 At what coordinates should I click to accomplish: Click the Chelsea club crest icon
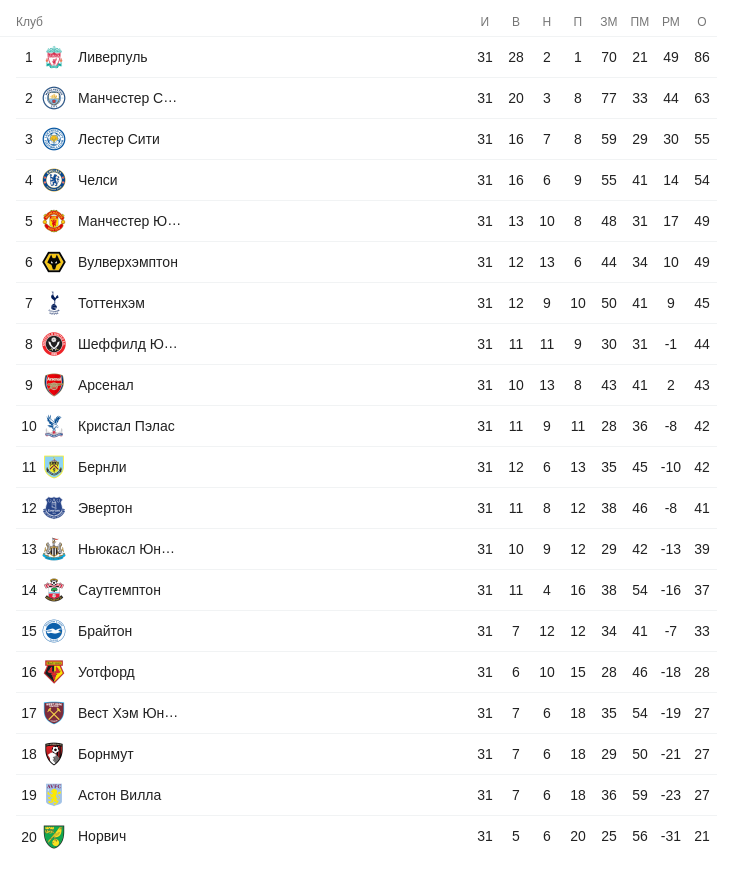click(x=54, y=180)
